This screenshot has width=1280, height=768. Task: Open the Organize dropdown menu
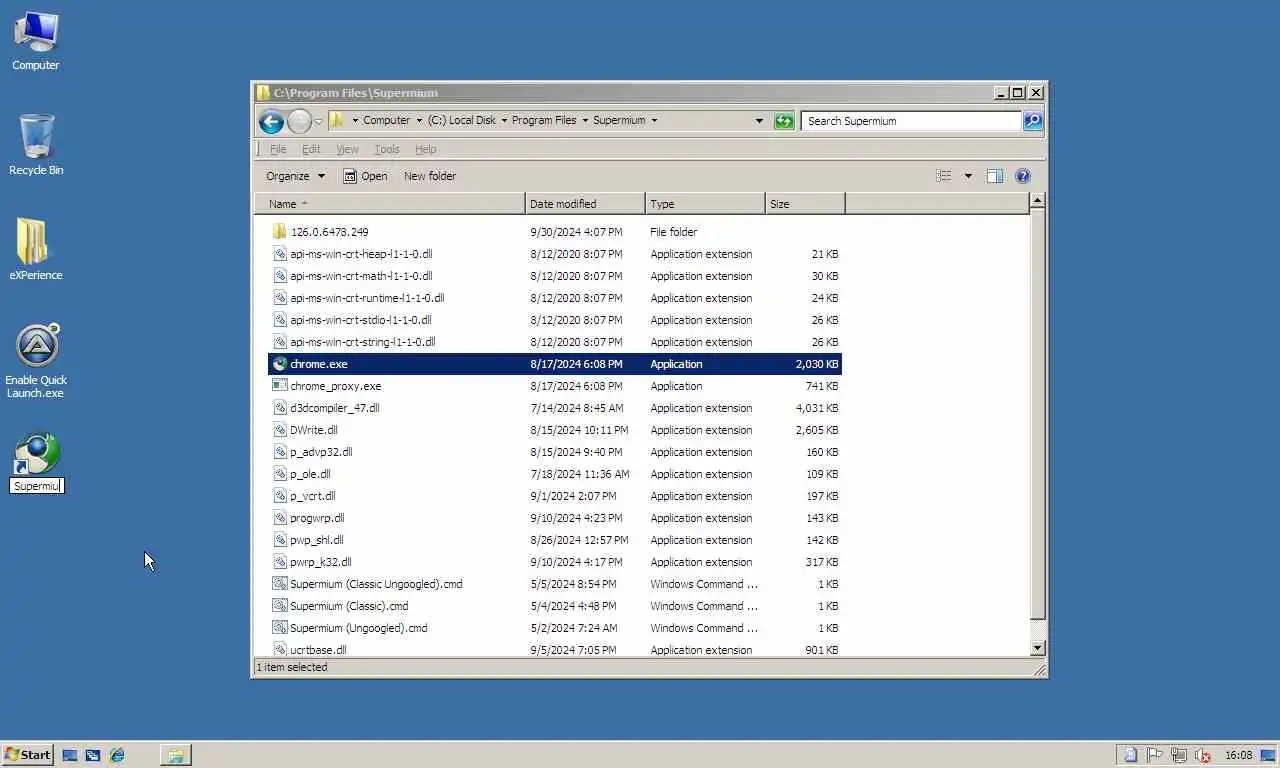pos(295,176)
